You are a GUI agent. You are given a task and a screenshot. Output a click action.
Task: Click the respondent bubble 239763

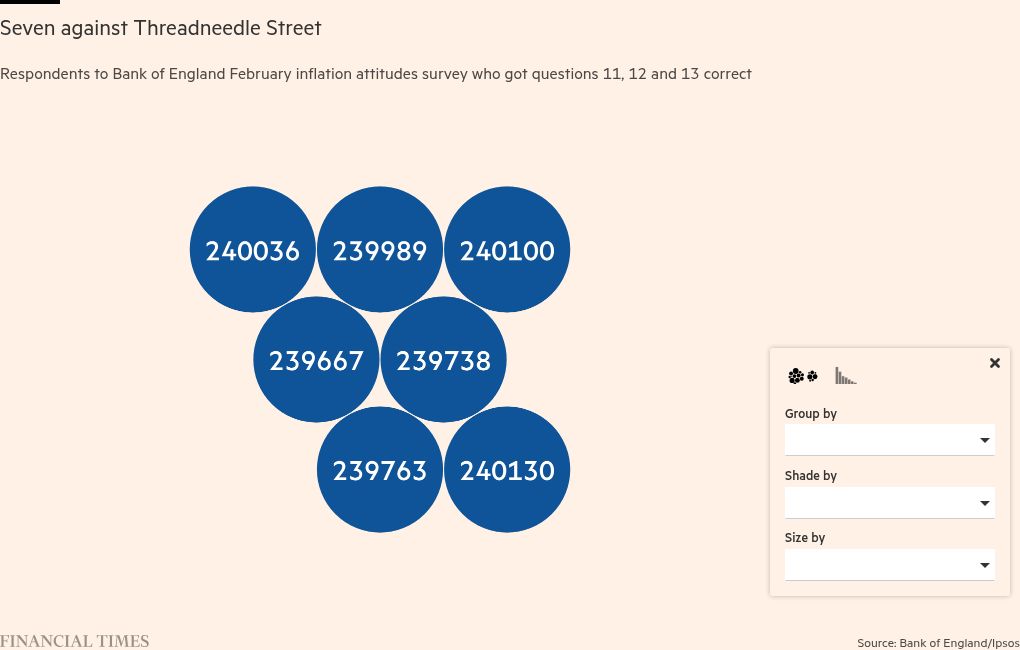pyautogui.click(x=379, y=470)
